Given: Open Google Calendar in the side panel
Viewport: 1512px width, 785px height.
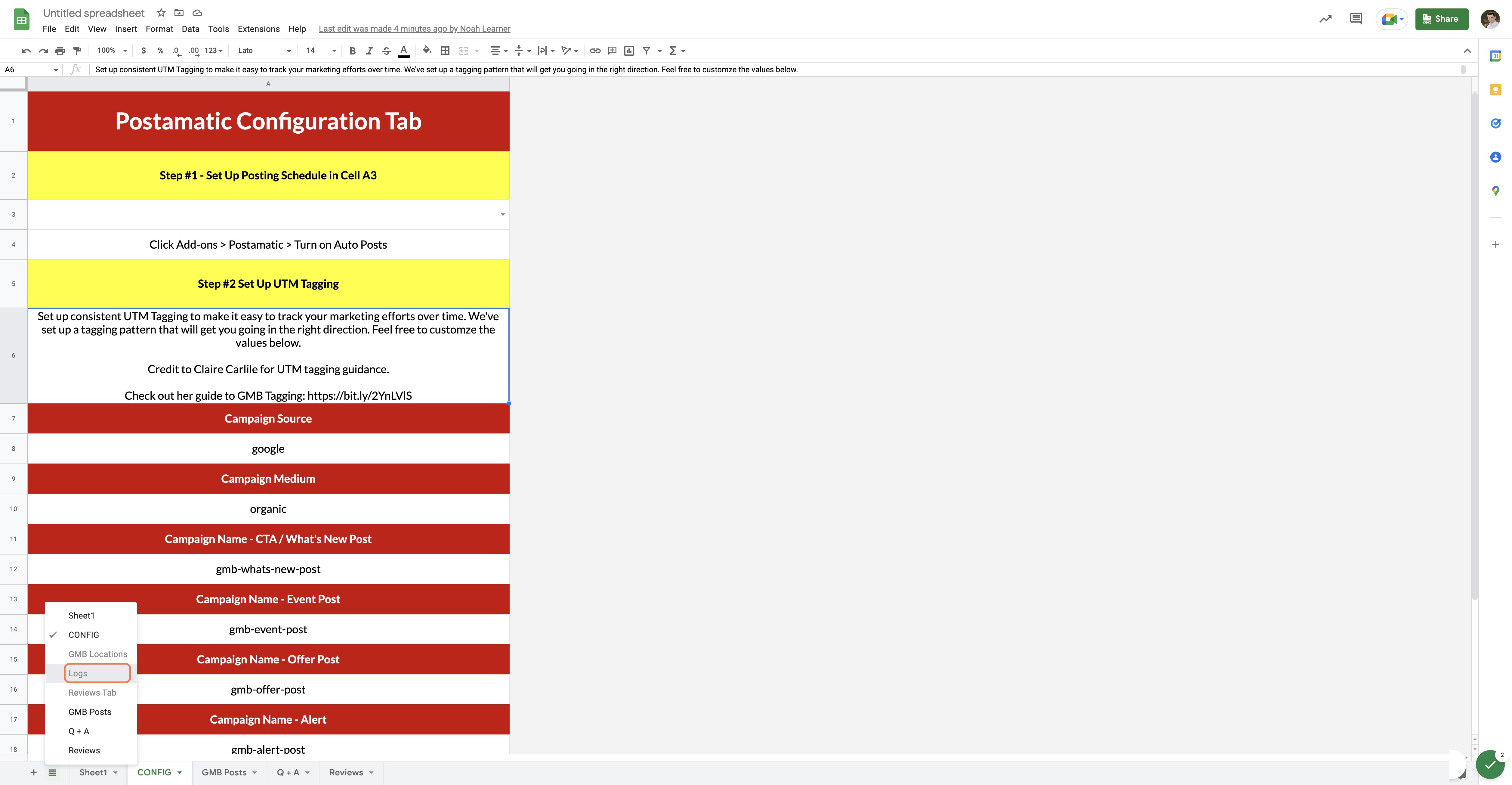Looking at the screenshot, I should tap(1495, 56).
